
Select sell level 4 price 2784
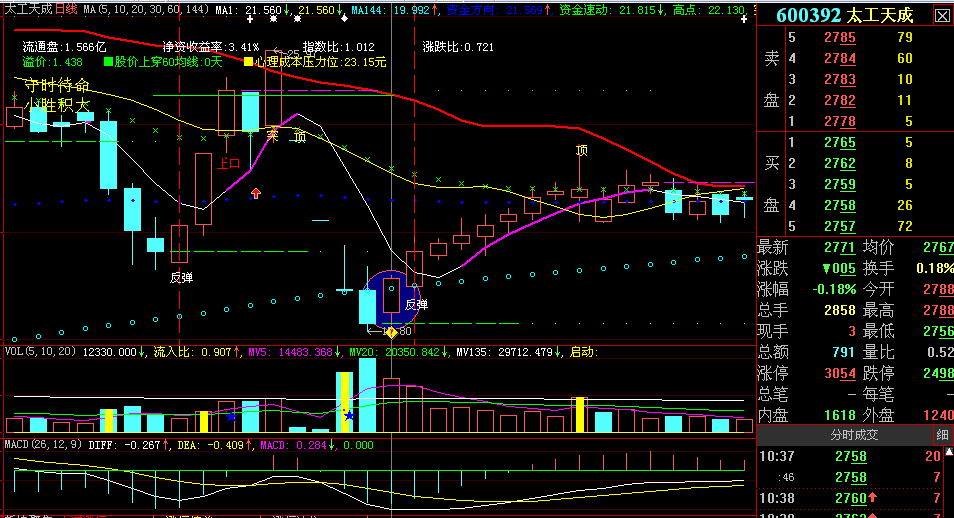pos(840,58)
